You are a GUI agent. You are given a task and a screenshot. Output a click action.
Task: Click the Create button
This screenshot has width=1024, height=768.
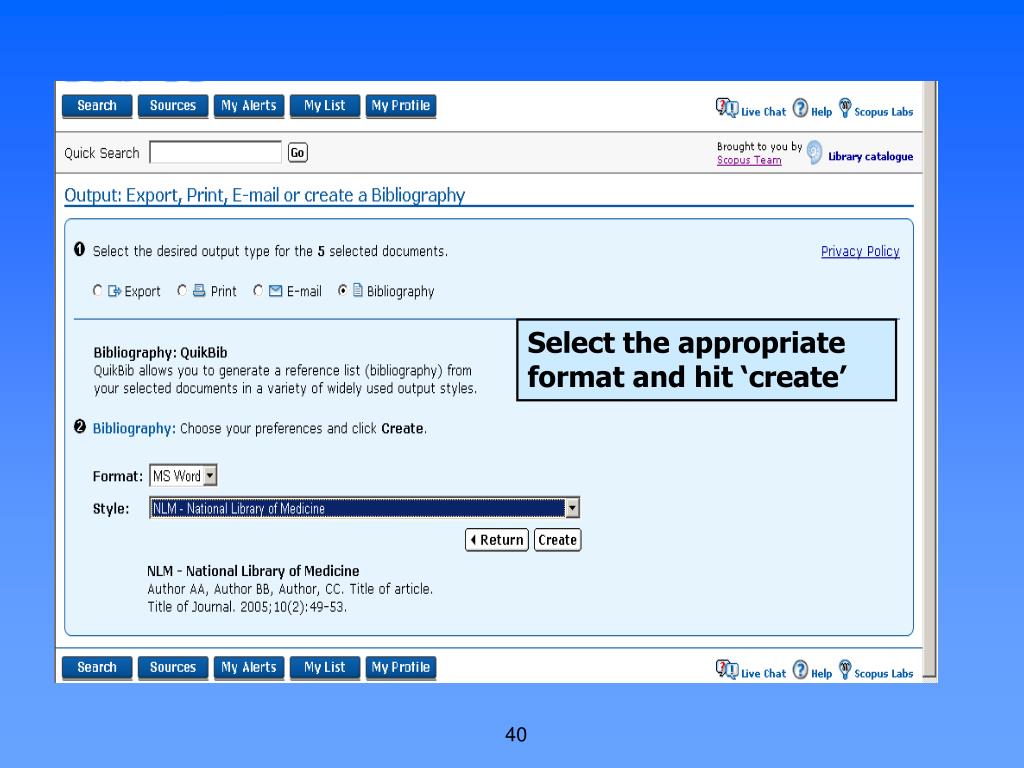pyautogui.click(x=557, y=540)
